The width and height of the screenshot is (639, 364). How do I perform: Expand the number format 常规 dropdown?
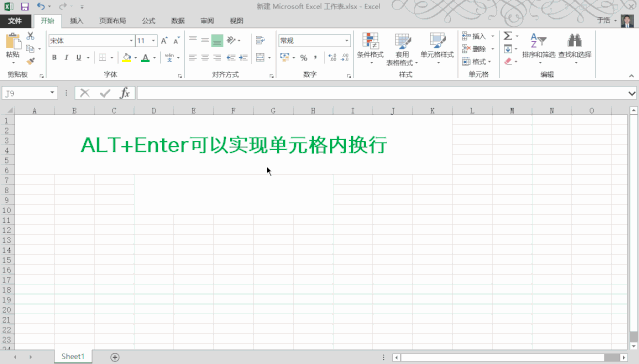[x=347, y=40]
